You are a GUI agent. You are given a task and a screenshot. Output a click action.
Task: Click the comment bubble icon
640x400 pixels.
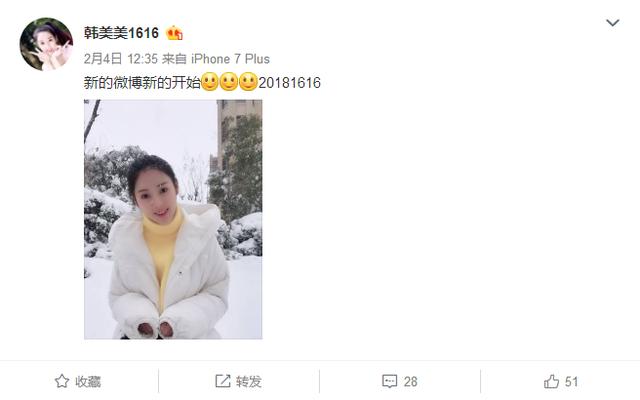(389, 381)
